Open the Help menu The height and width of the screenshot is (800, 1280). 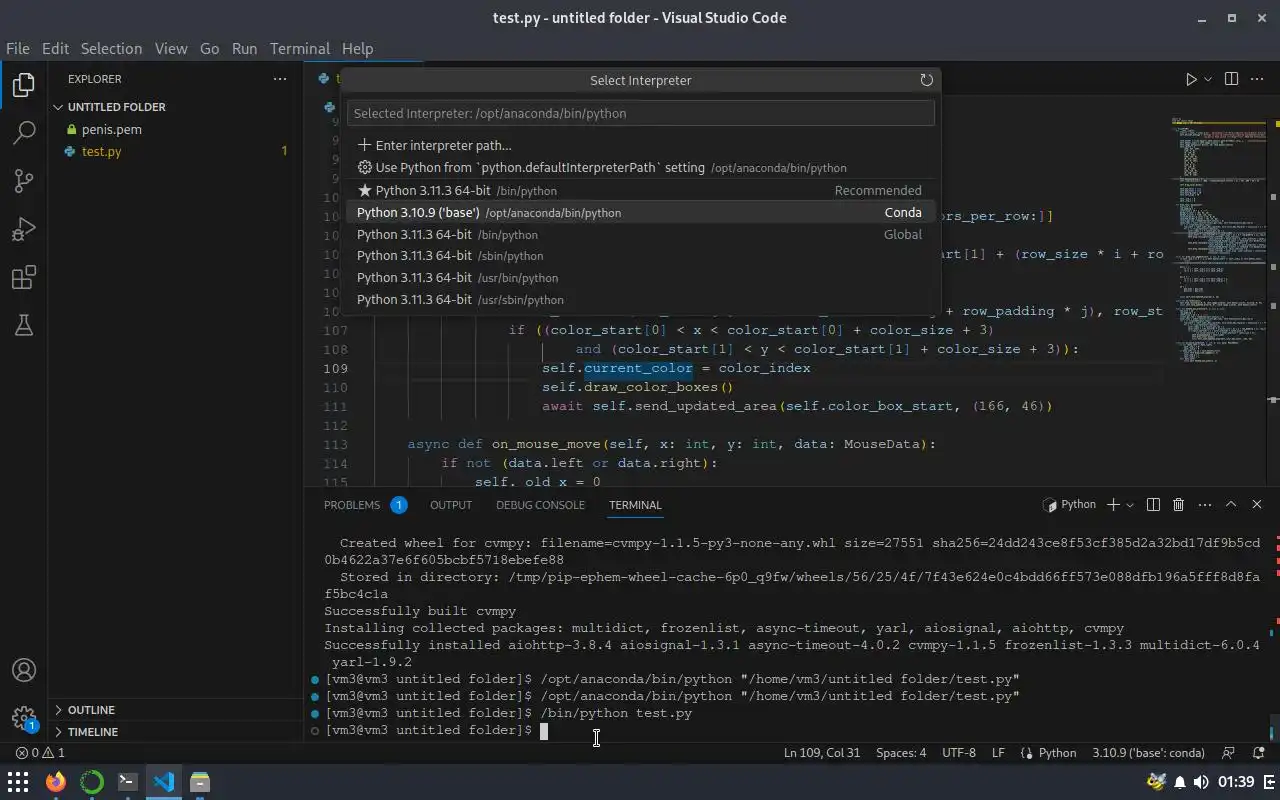tap(357, 48)
